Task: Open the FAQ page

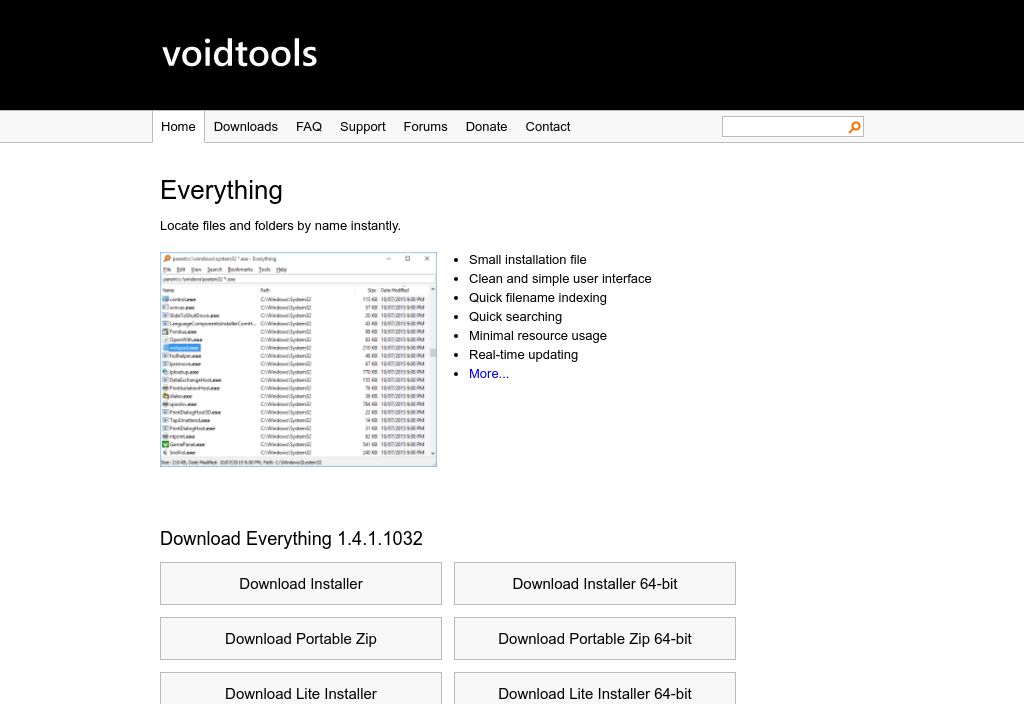Action: [309, 127]
